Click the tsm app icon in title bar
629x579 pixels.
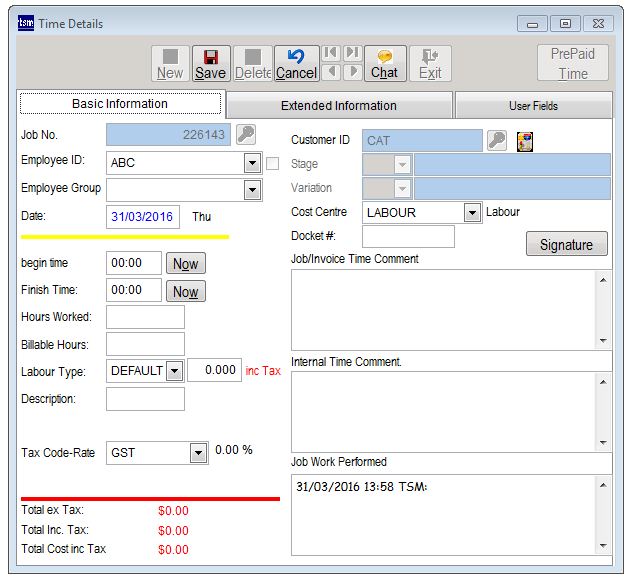26,23
